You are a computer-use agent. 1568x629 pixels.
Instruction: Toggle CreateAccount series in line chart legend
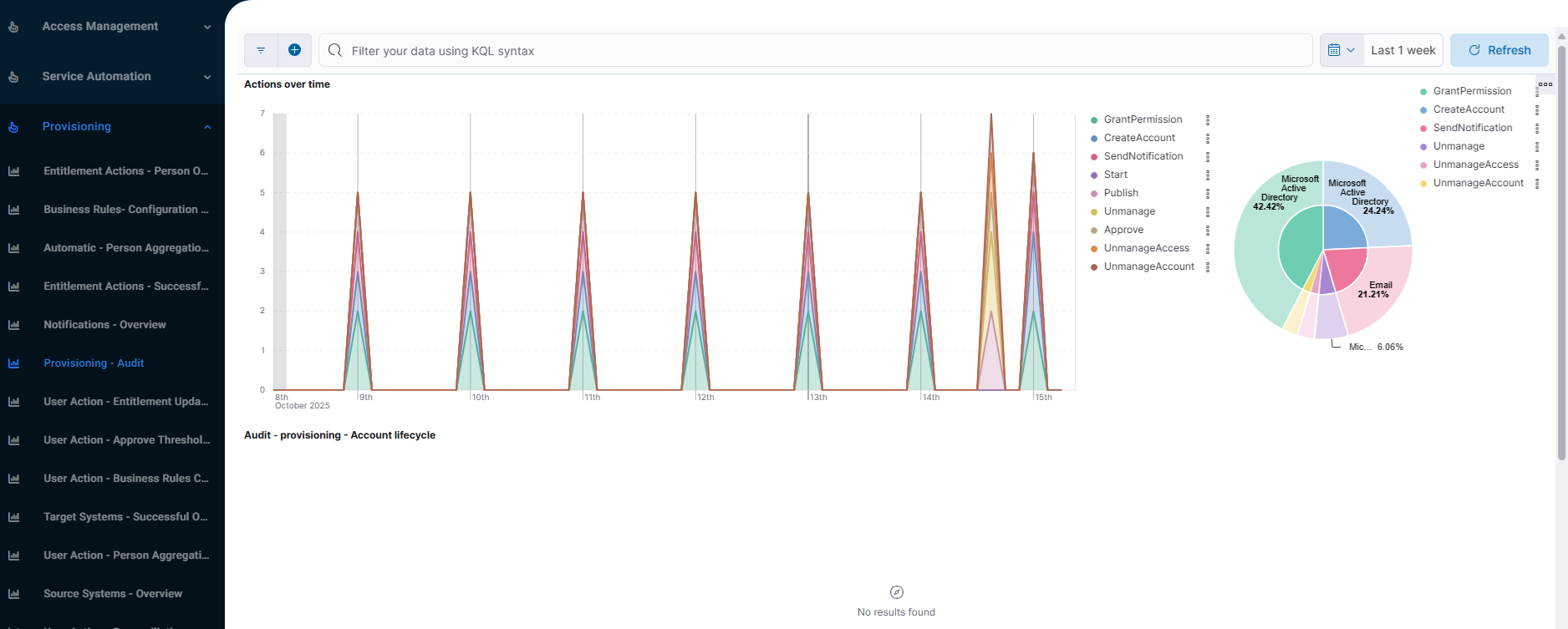(1139, 138)
